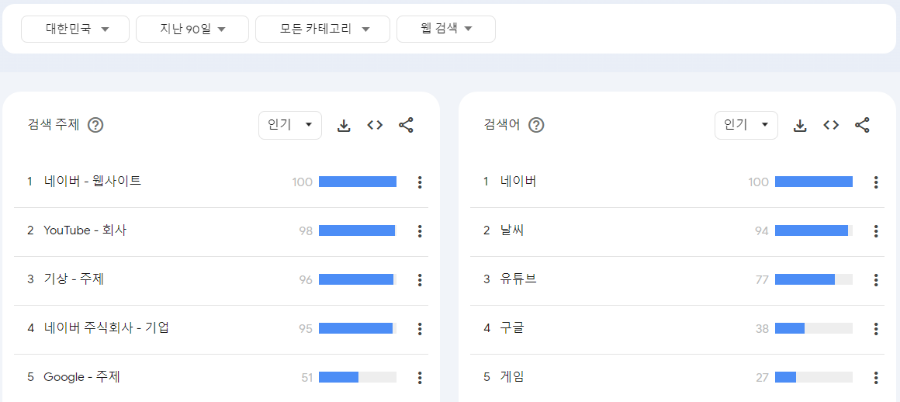Image resolution: width=900 pixels, height=402 pixels.
Task: Open 인기 sort dropdown in 검색 주제
Action: [x=290, y=125]
